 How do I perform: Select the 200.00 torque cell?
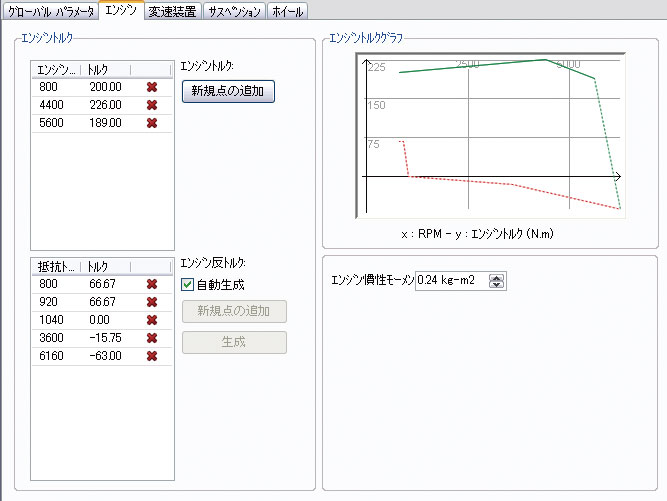click(105, 87)
